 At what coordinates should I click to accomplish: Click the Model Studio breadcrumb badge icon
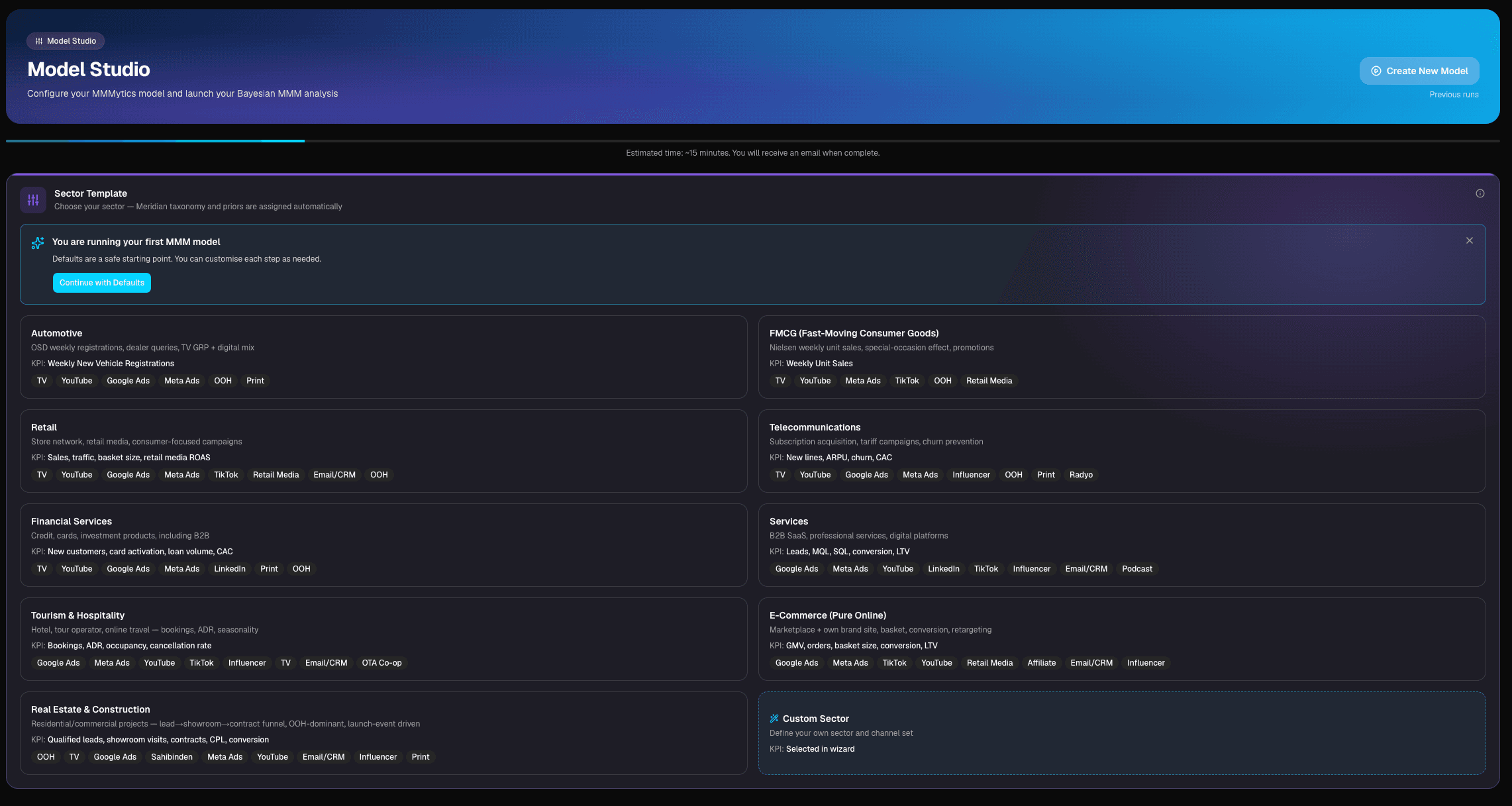[39, 41]
